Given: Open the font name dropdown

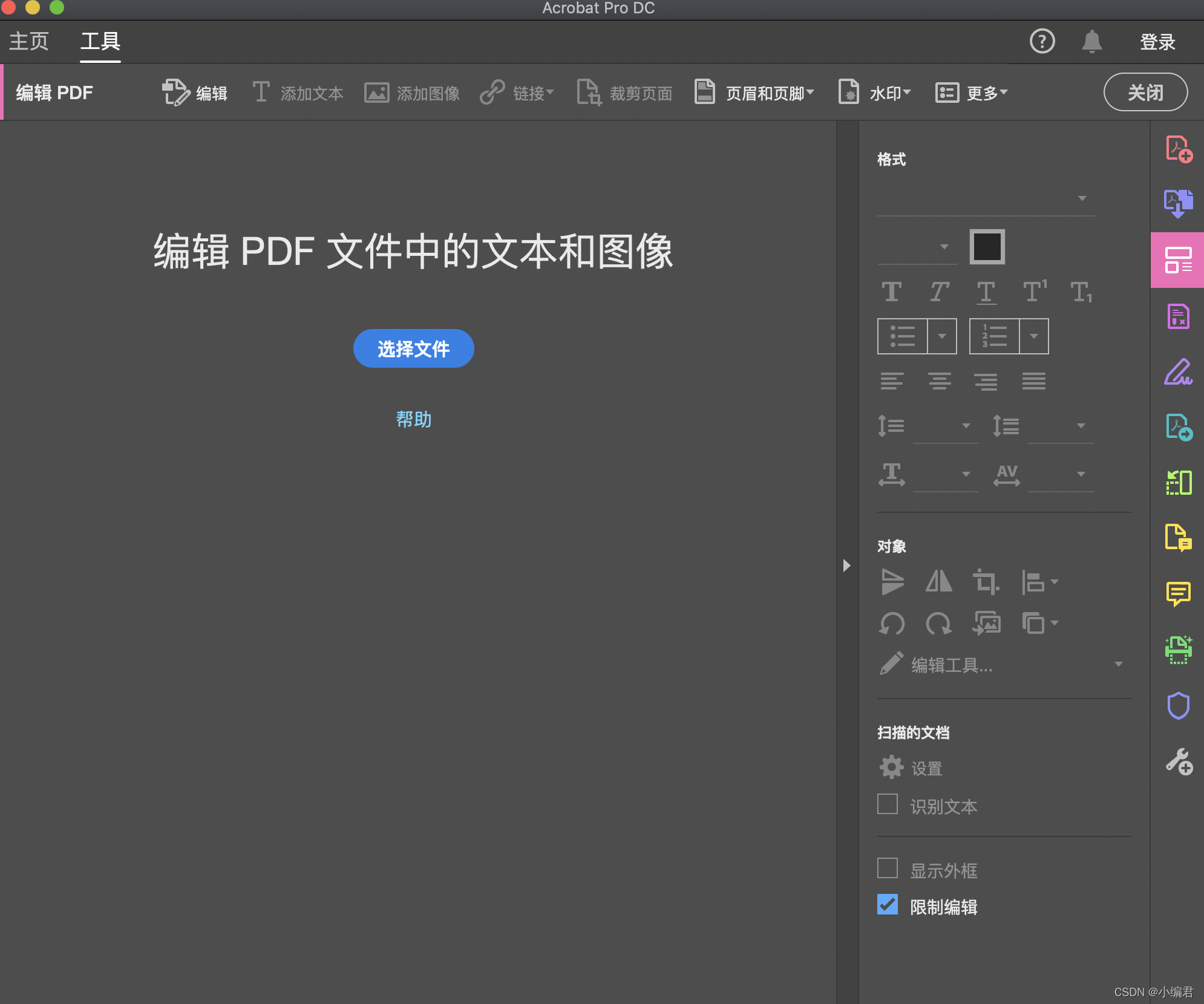Looking at the screenshot, I should [x=986, y=199].
